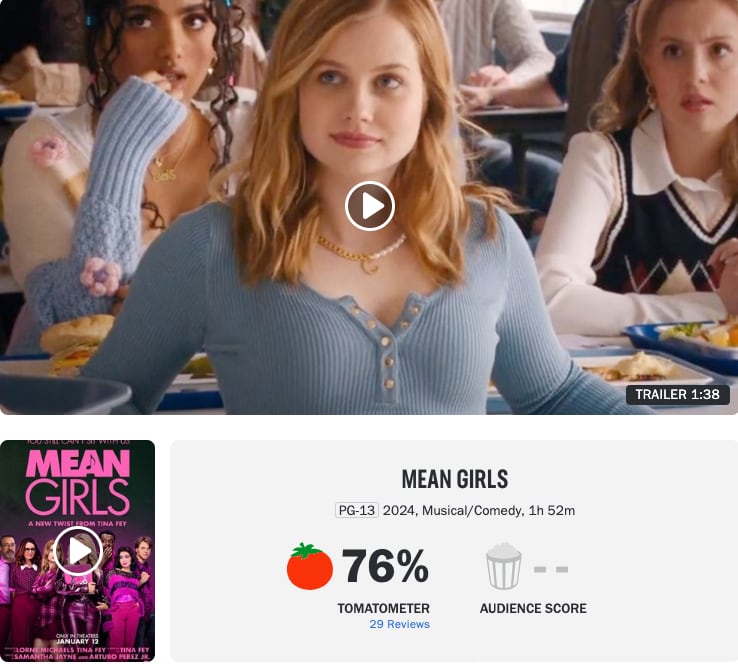Select the 76% Tomatometer score

[x=385, y=566]
